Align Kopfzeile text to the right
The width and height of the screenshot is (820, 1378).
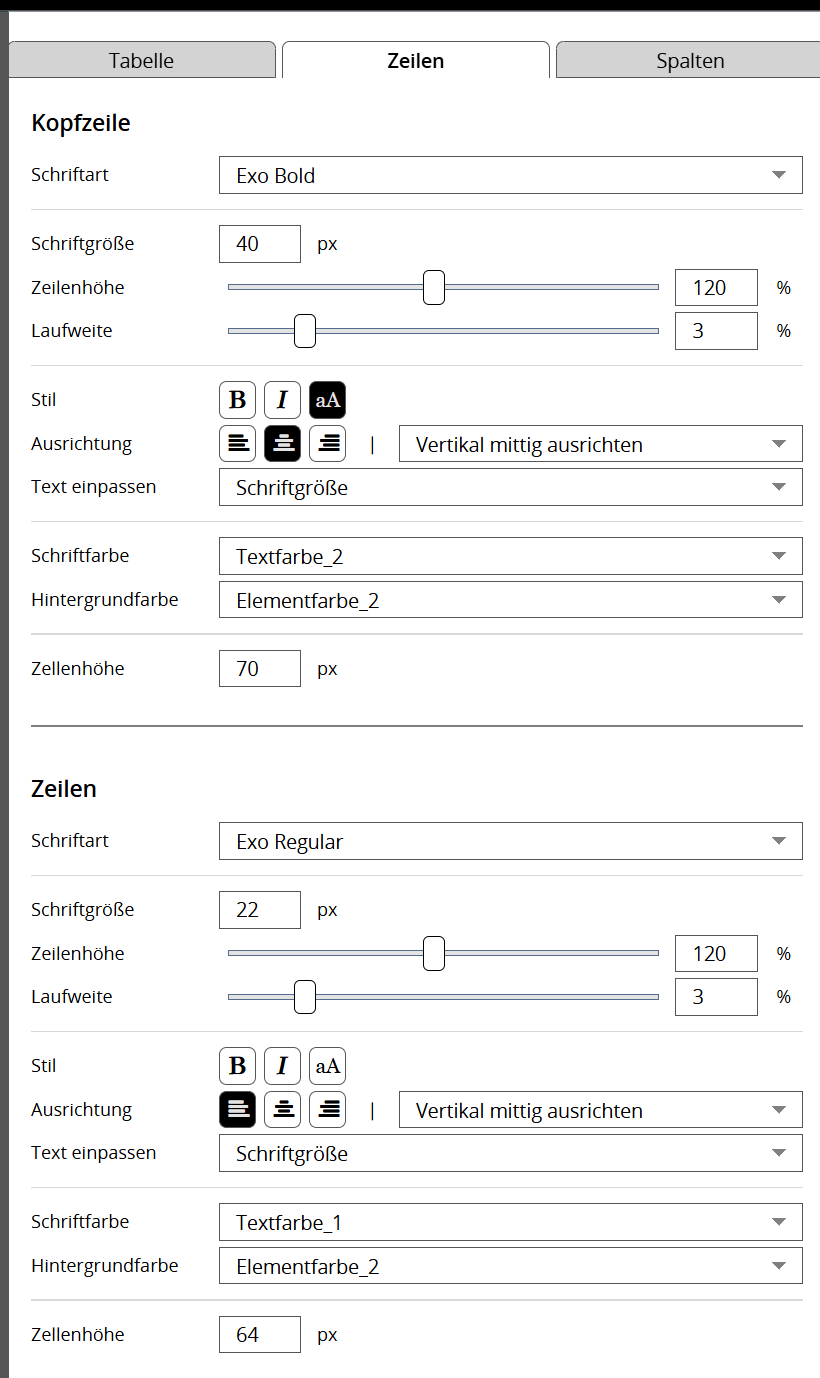(327, 444)
